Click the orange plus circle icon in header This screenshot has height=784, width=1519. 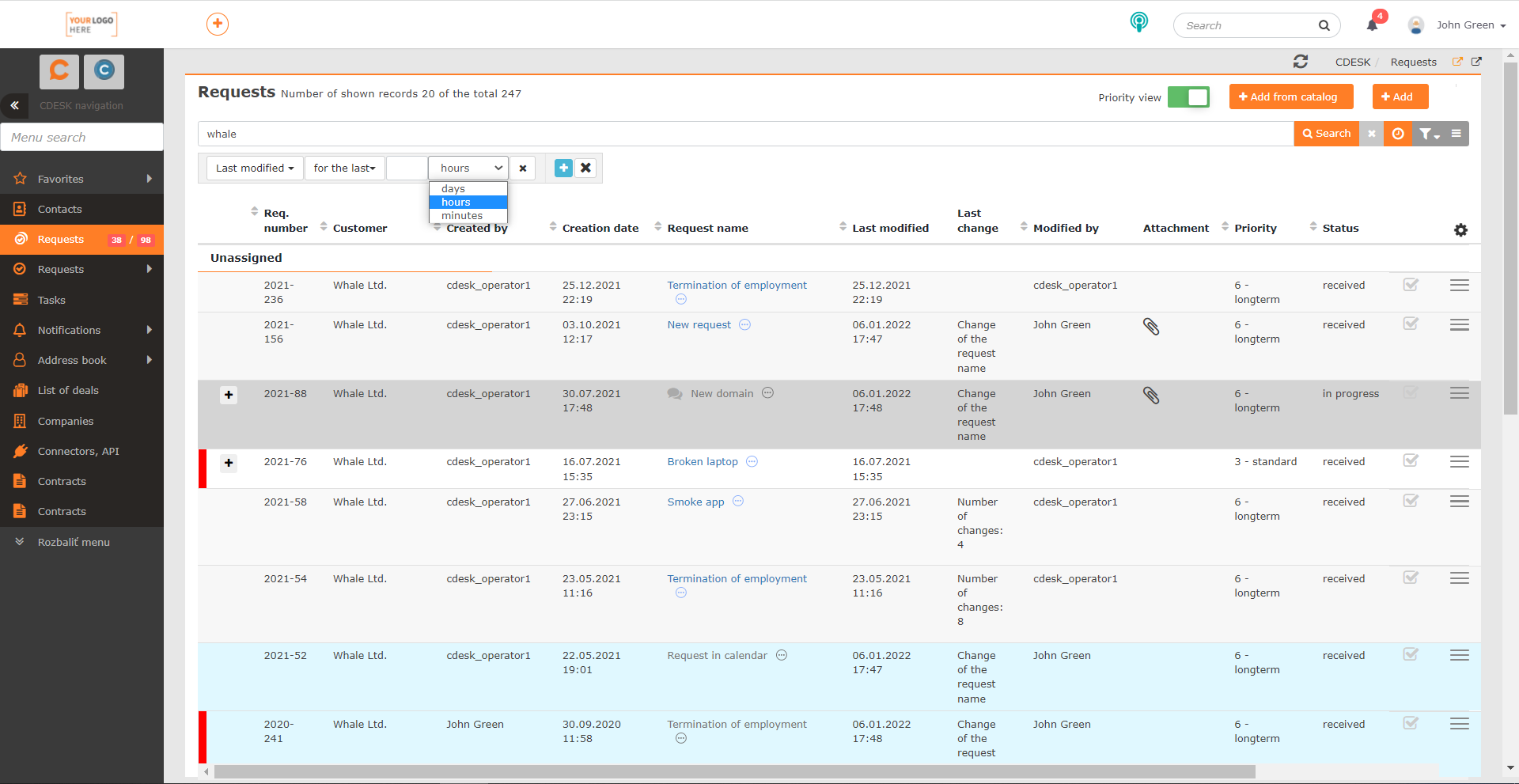point(218,24)
